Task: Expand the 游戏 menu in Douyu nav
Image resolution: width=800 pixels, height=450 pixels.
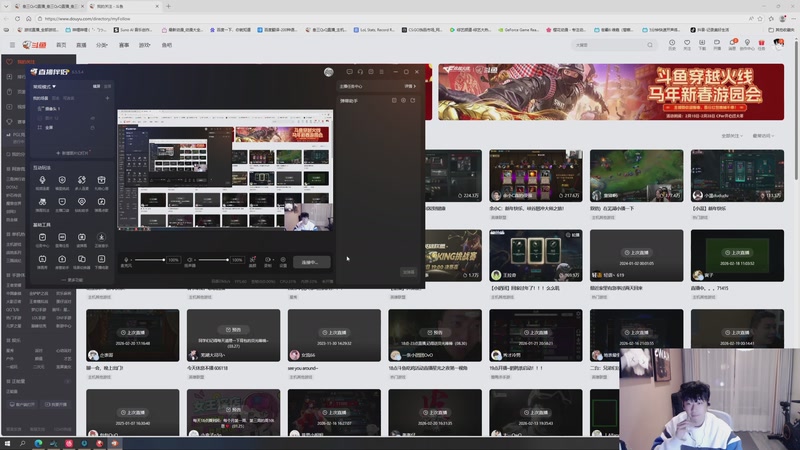Action: tap(144, 45)
